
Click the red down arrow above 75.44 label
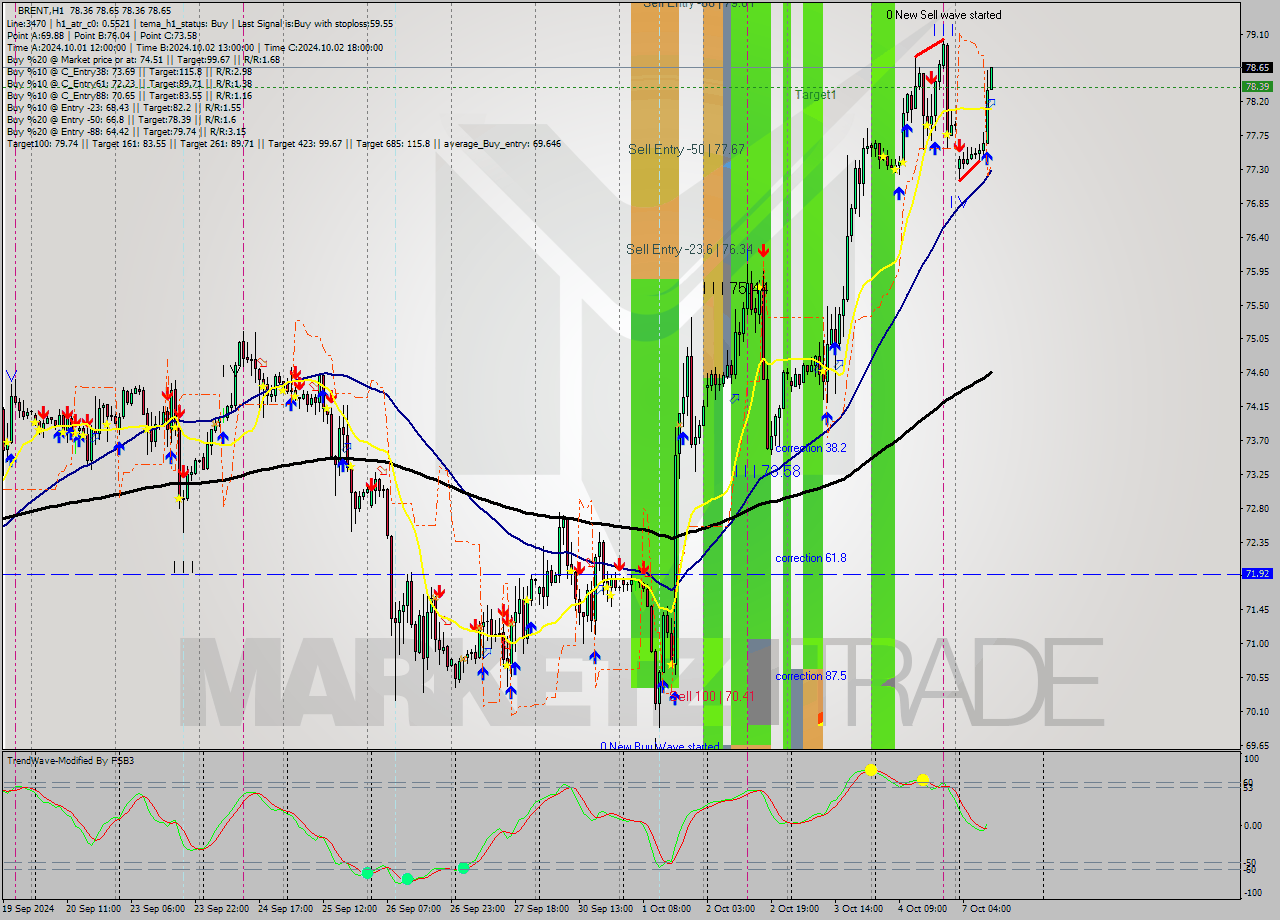click(x=763, y=250)
